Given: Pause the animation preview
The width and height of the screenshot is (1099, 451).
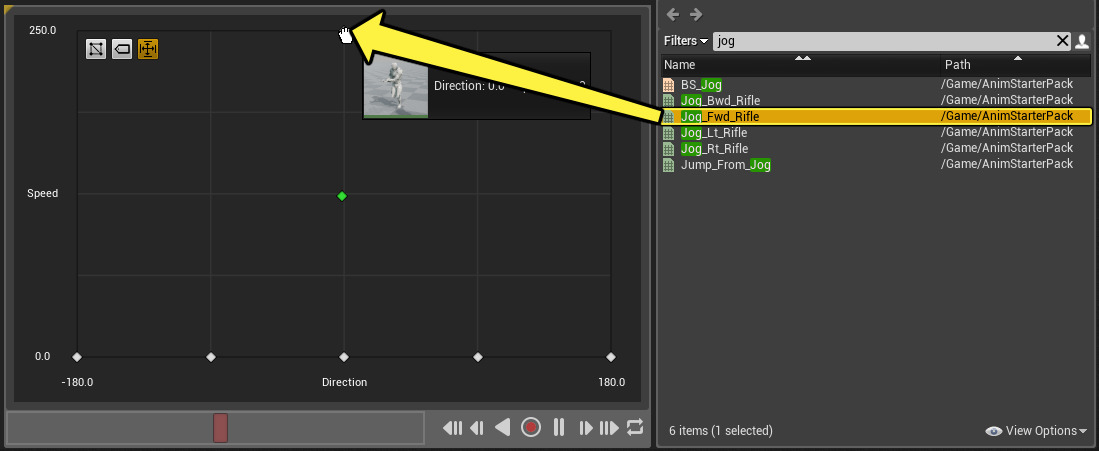Looking at the screenshot, I should 559,428.
